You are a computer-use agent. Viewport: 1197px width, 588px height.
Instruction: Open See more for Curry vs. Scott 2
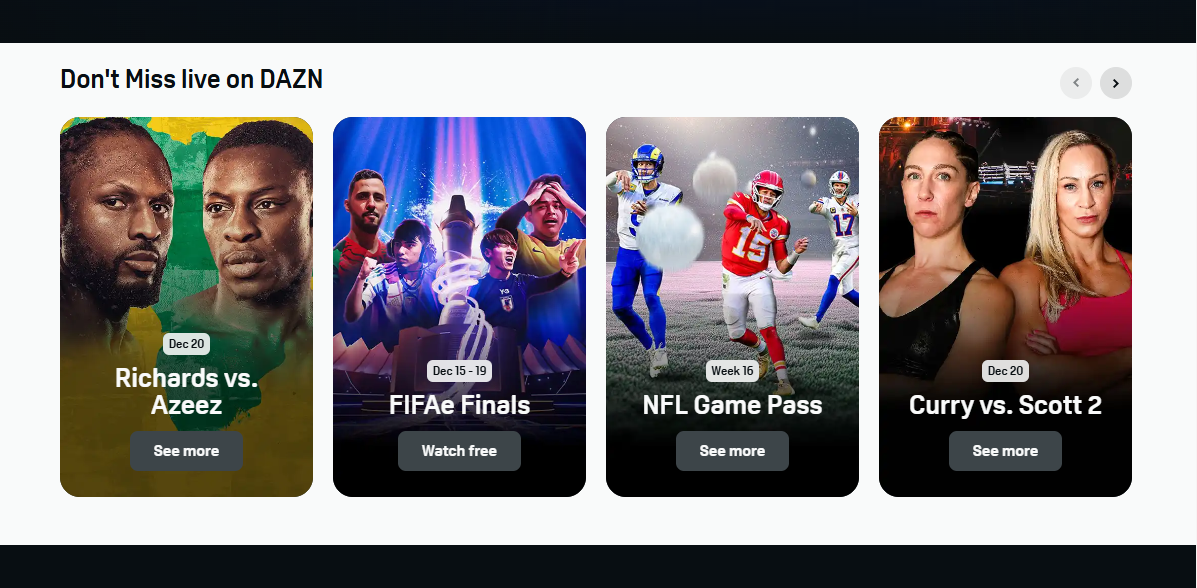(x=1005, y=451)
